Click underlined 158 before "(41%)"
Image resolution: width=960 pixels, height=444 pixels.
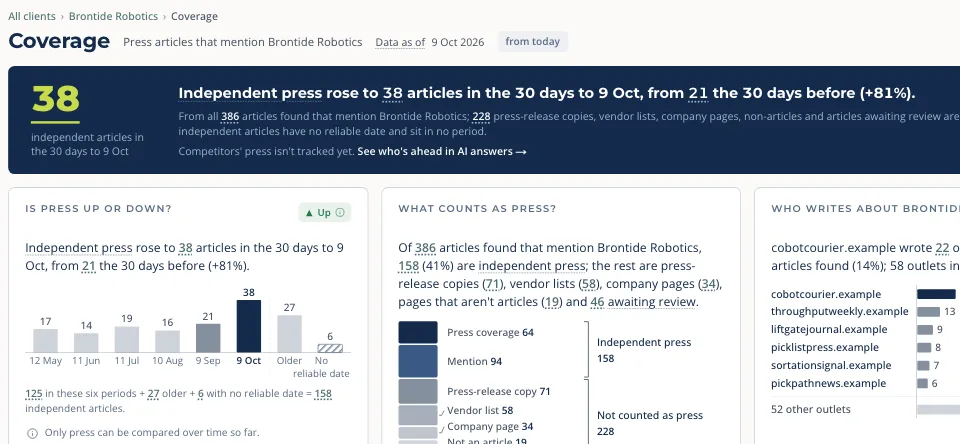tap(408, 266)
